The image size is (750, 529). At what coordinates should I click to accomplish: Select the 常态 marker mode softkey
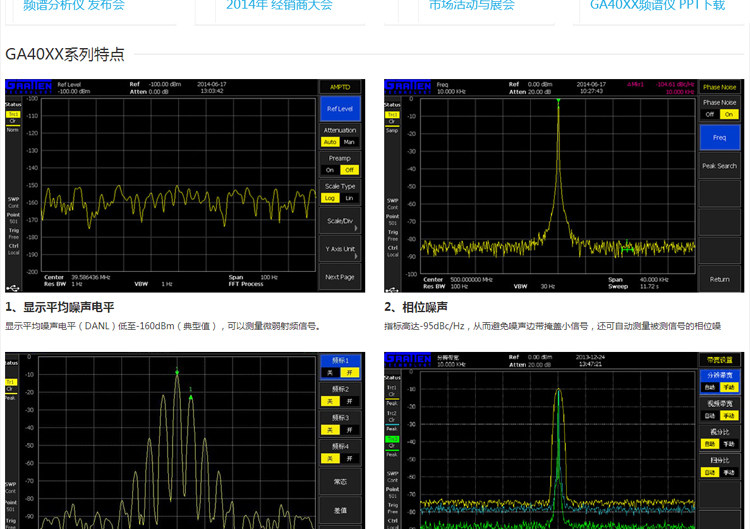(340, 482)
